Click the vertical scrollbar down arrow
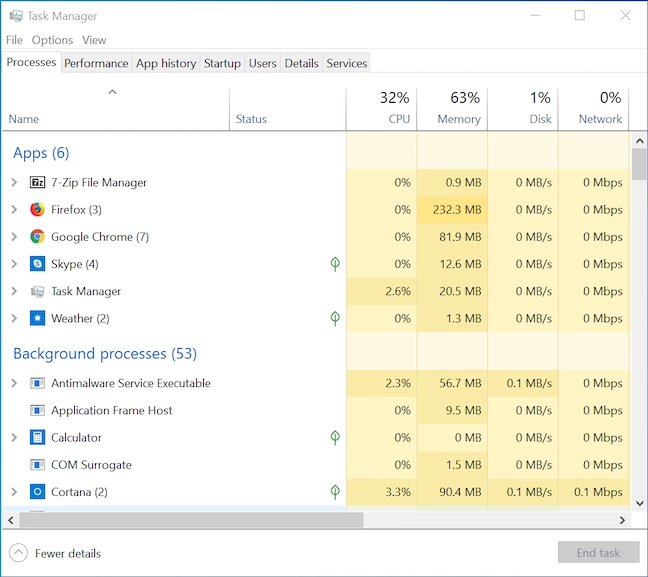The image size is (648, 577). pyautogui.click(x=640, y=503)
